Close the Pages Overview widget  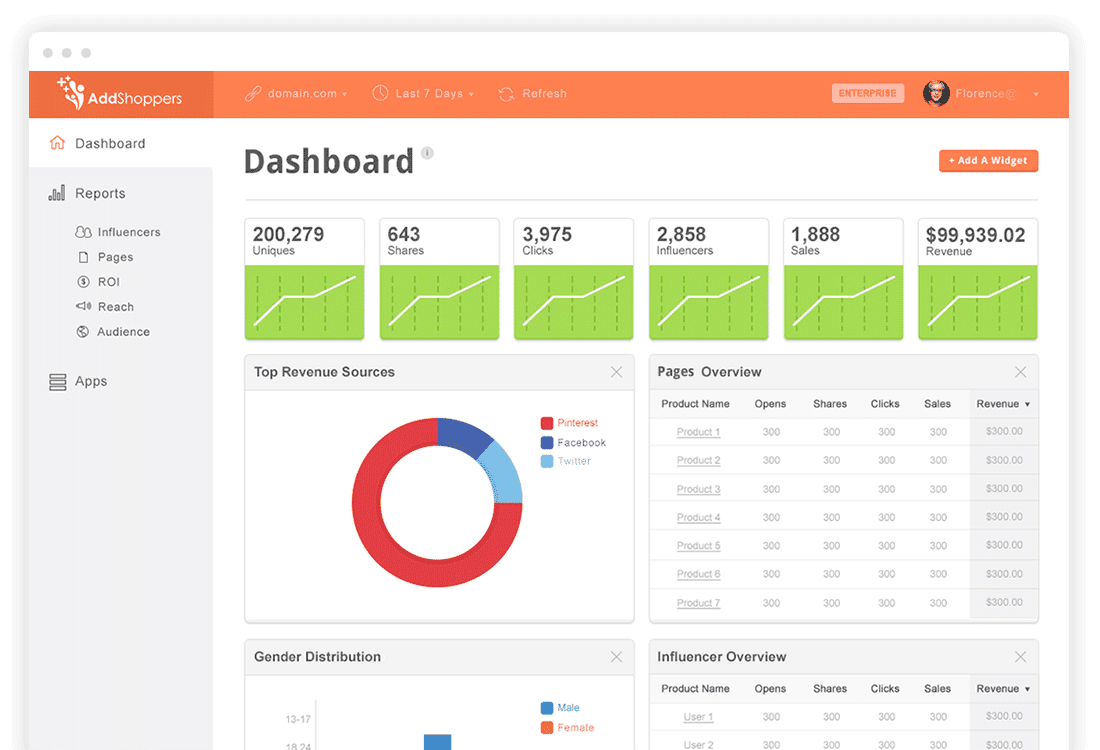1020,372
